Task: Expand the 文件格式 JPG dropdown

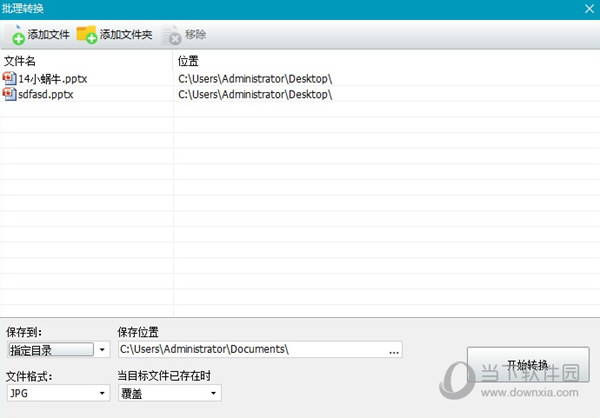Action: coord(103,394)
